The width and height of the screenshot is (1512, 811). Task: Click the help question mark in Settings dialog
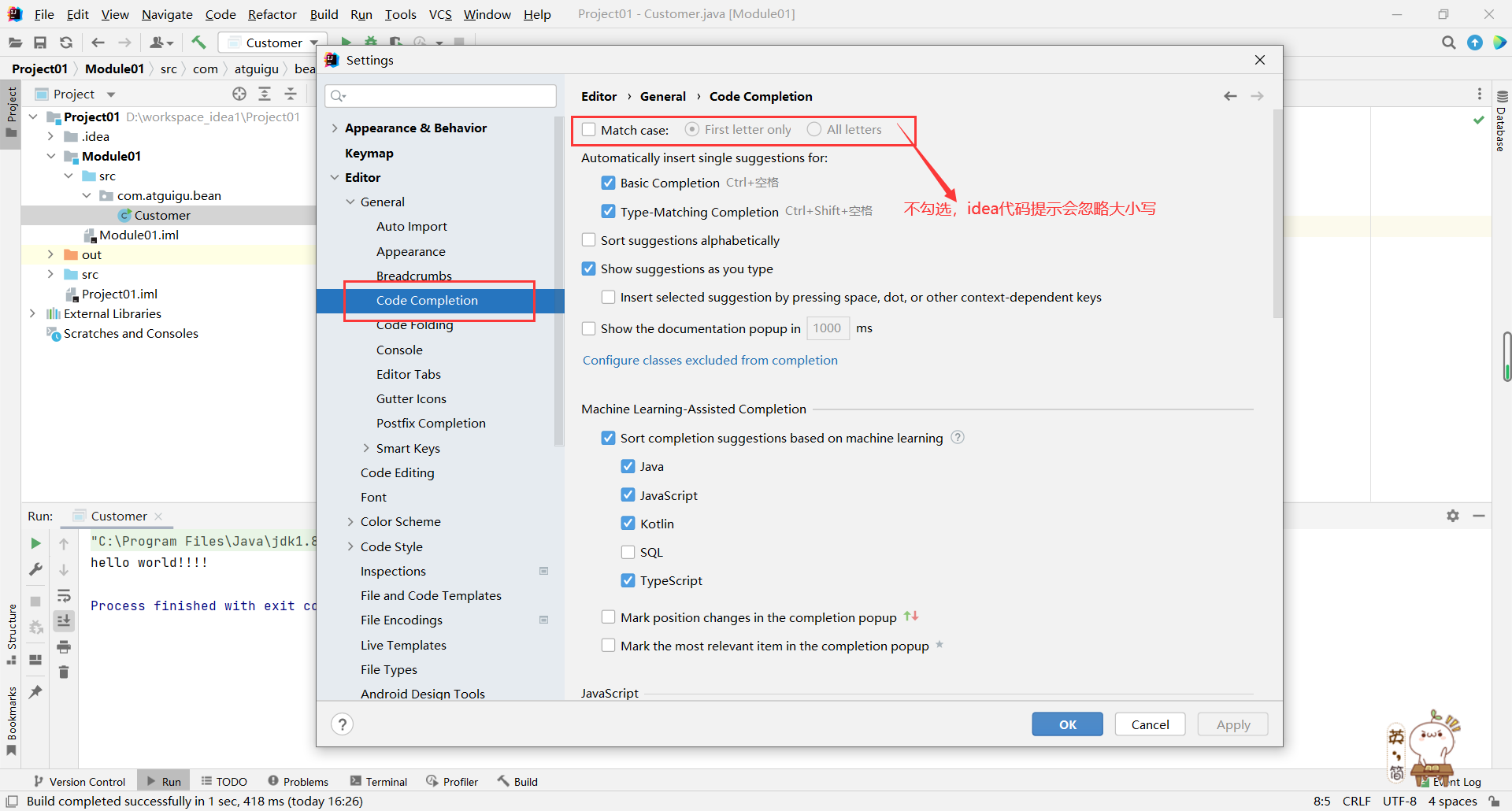pos(342,724)
